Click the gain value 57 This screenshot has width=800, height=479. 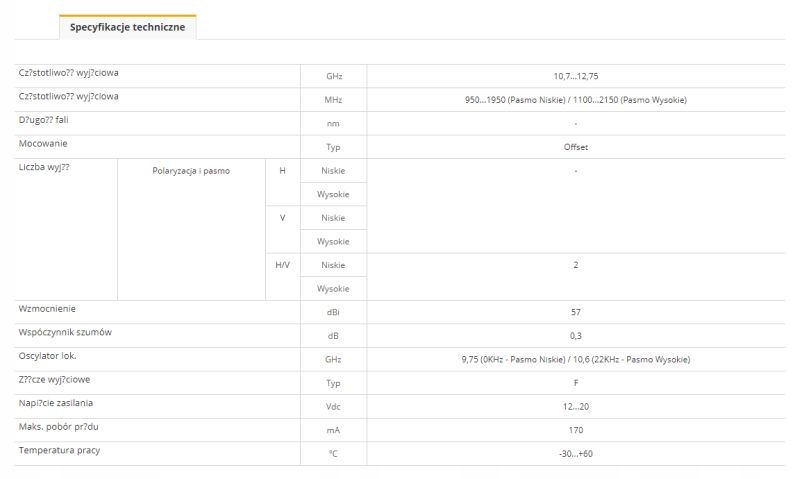(576, 313)
